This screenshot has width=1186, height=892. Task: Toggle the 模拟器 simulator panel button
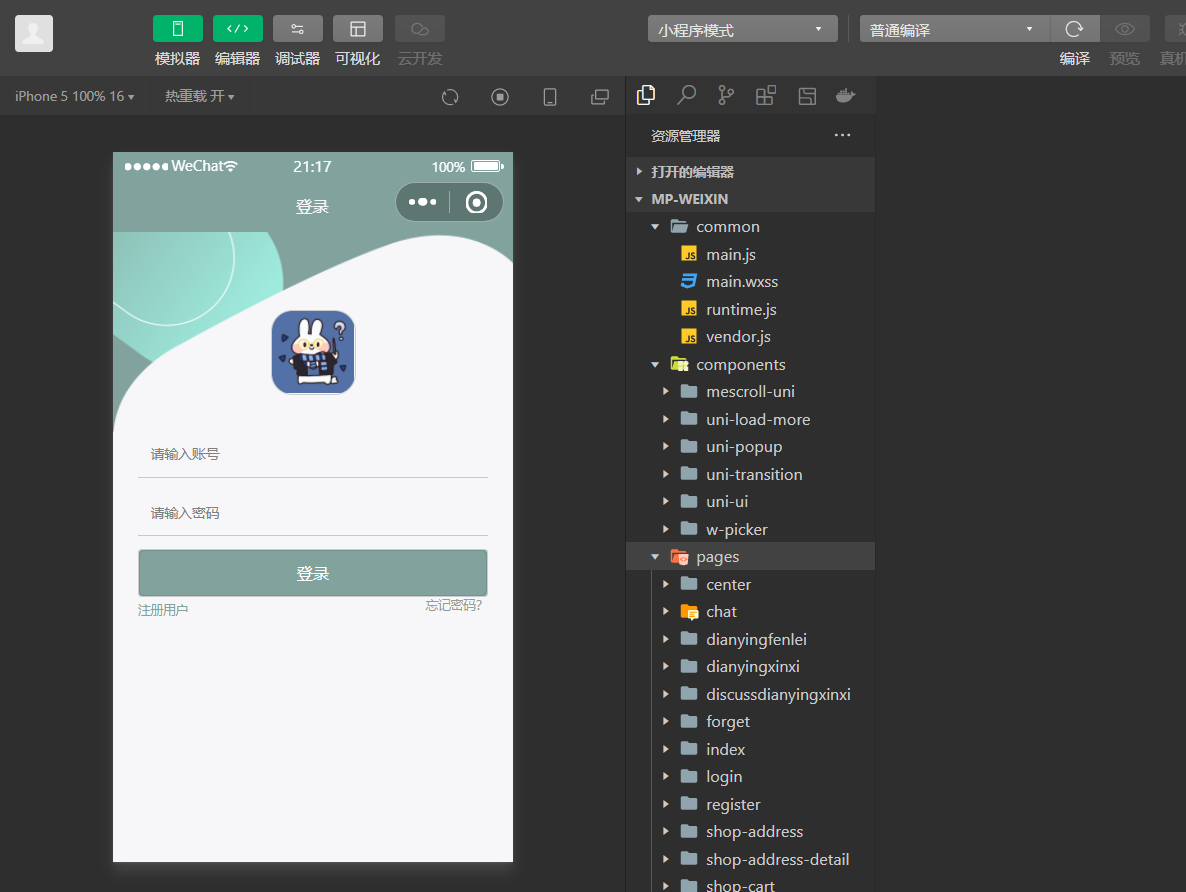[178, 29]
